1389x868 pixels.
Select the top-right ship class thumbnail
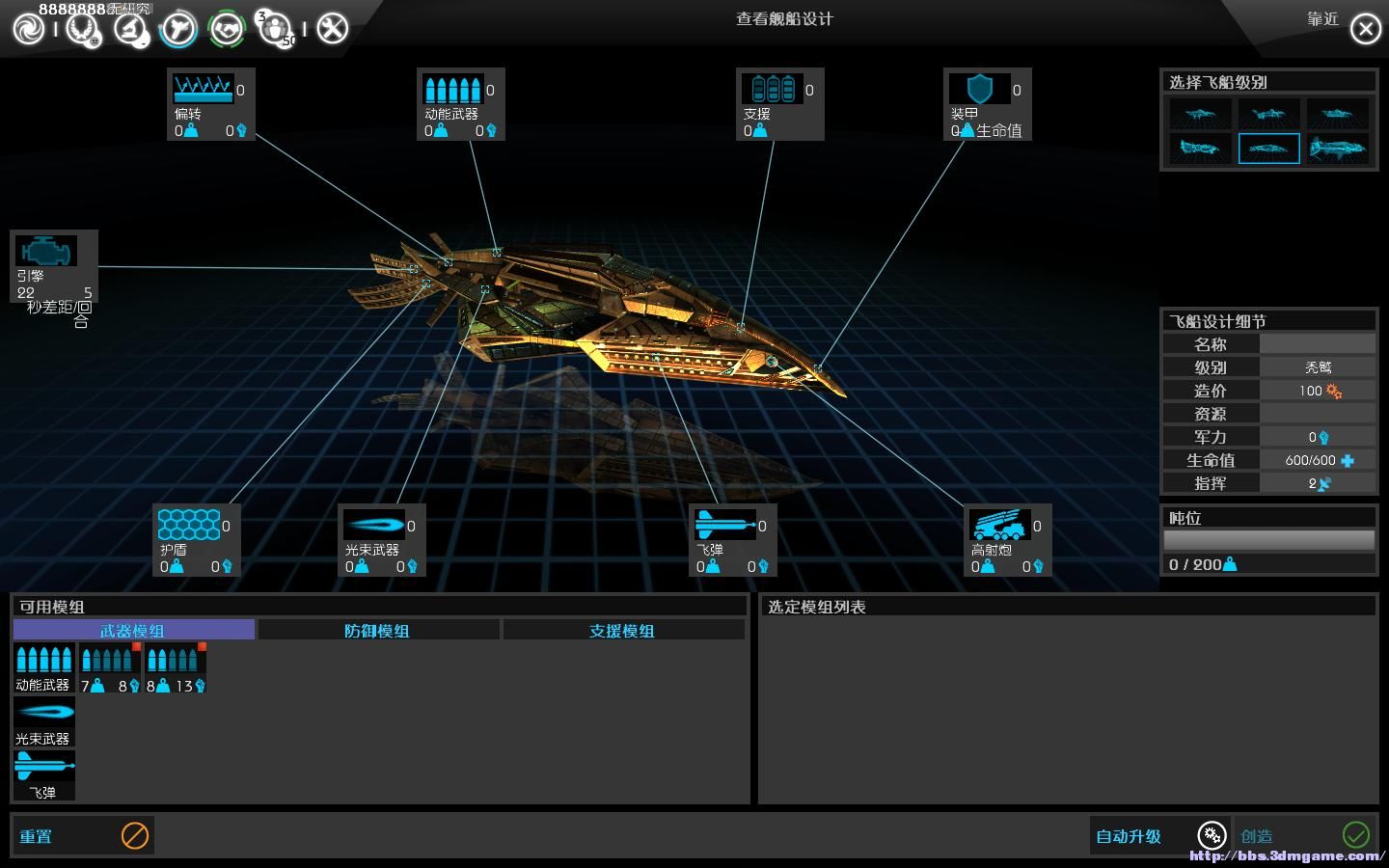pos(1338,114)
